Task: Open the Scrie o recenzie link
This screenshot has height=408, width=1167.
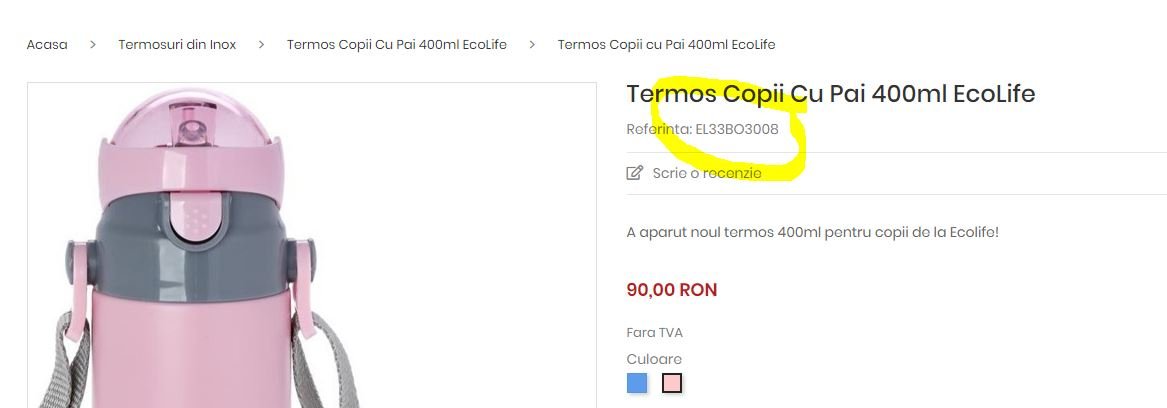Action: click(x=707, y=173)
